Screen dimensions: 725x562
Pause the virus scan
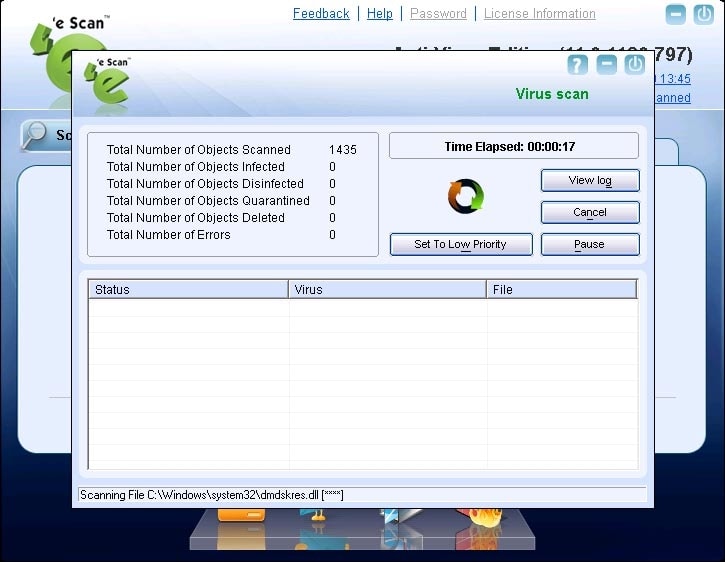pos(590,244)
